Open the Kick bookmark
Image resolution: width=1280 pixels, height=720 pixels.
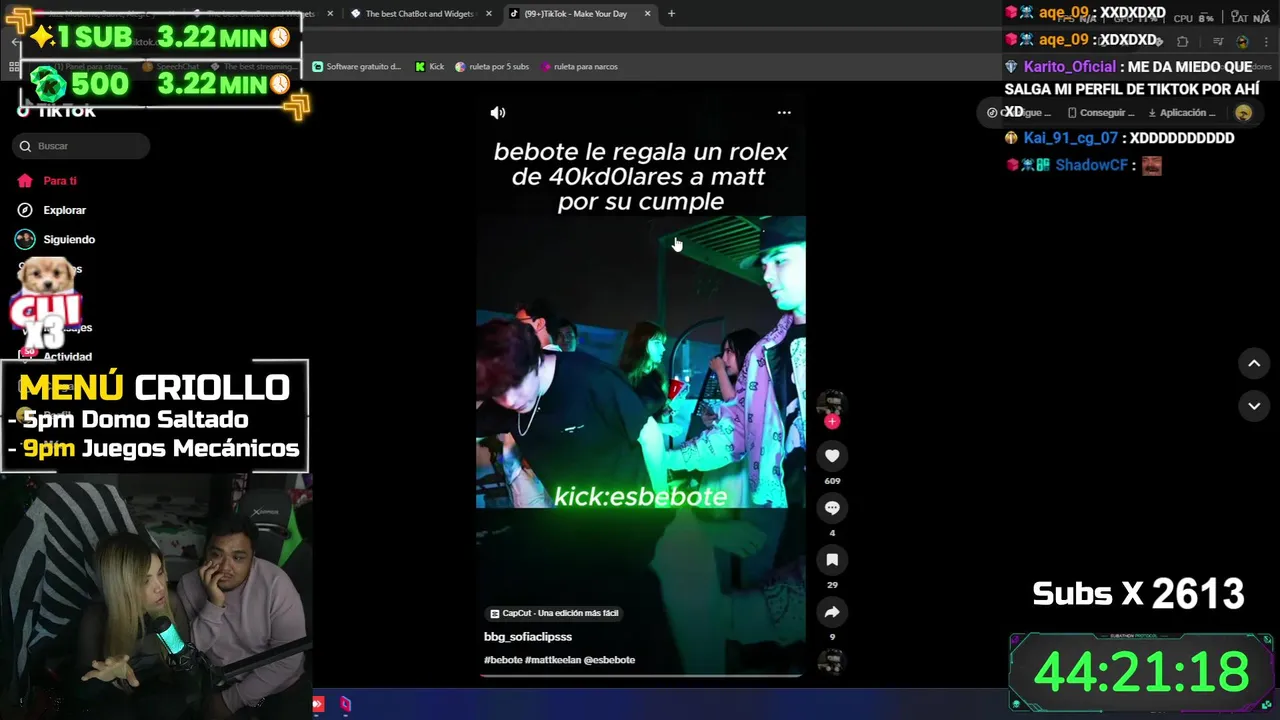point(430,67)
